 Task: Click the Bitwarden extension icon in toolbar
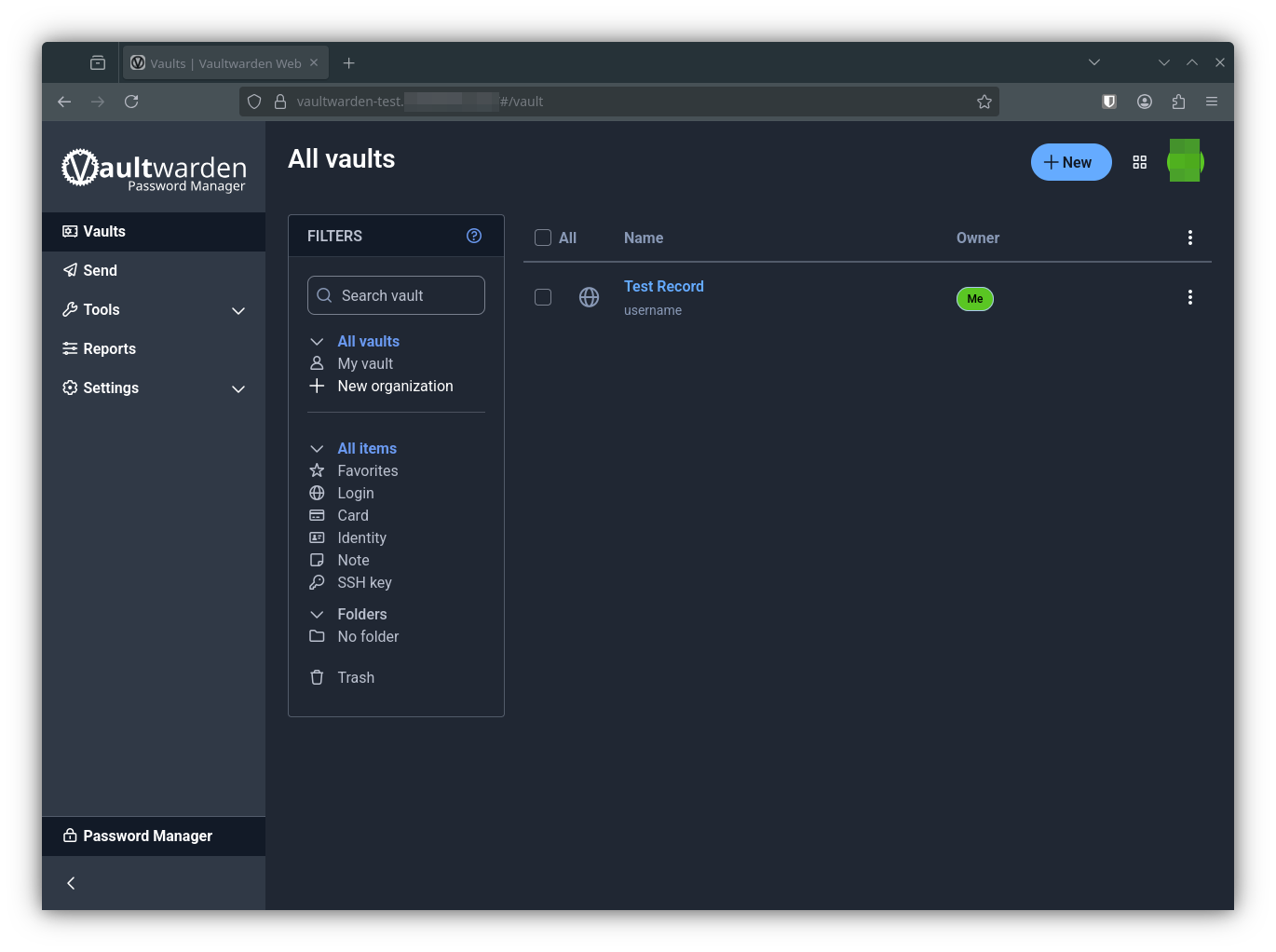tap(1108, 102)
